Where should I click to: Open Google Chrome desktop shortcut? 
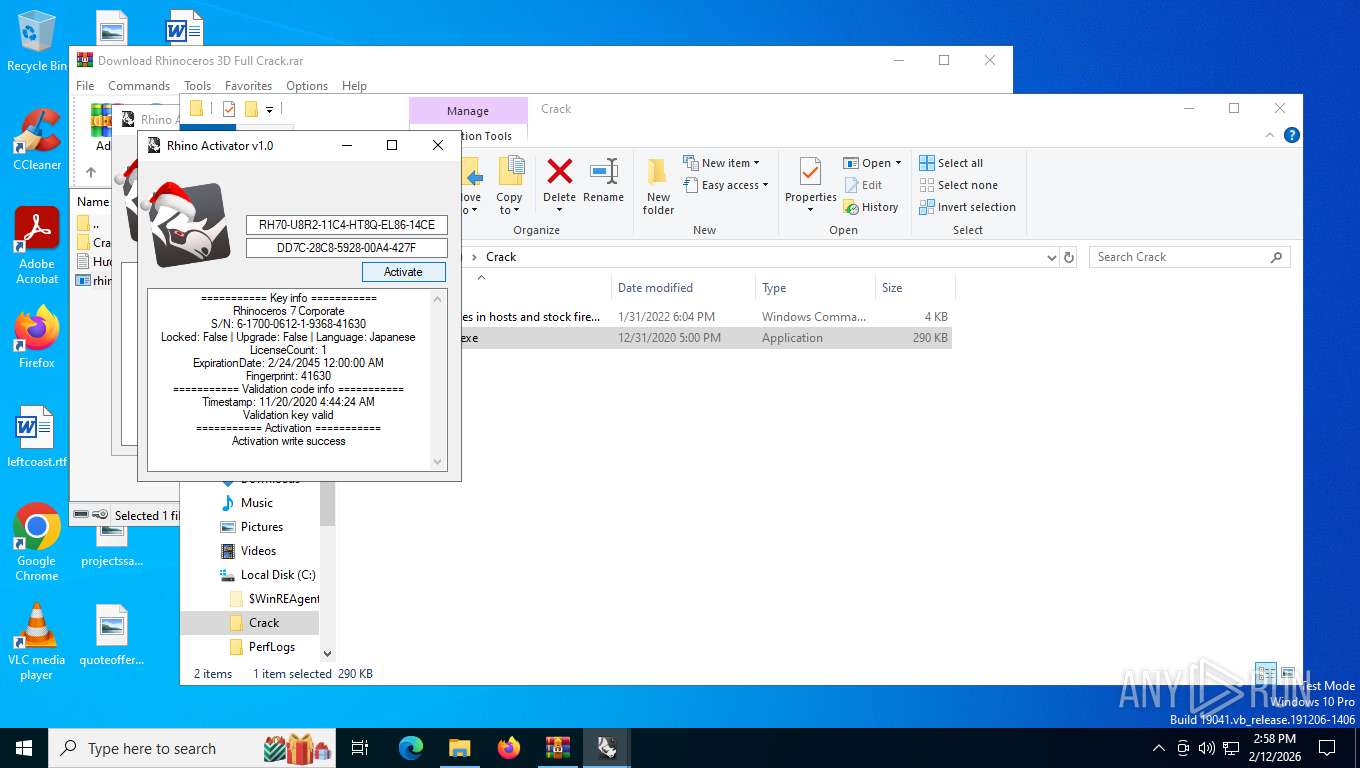37,542
